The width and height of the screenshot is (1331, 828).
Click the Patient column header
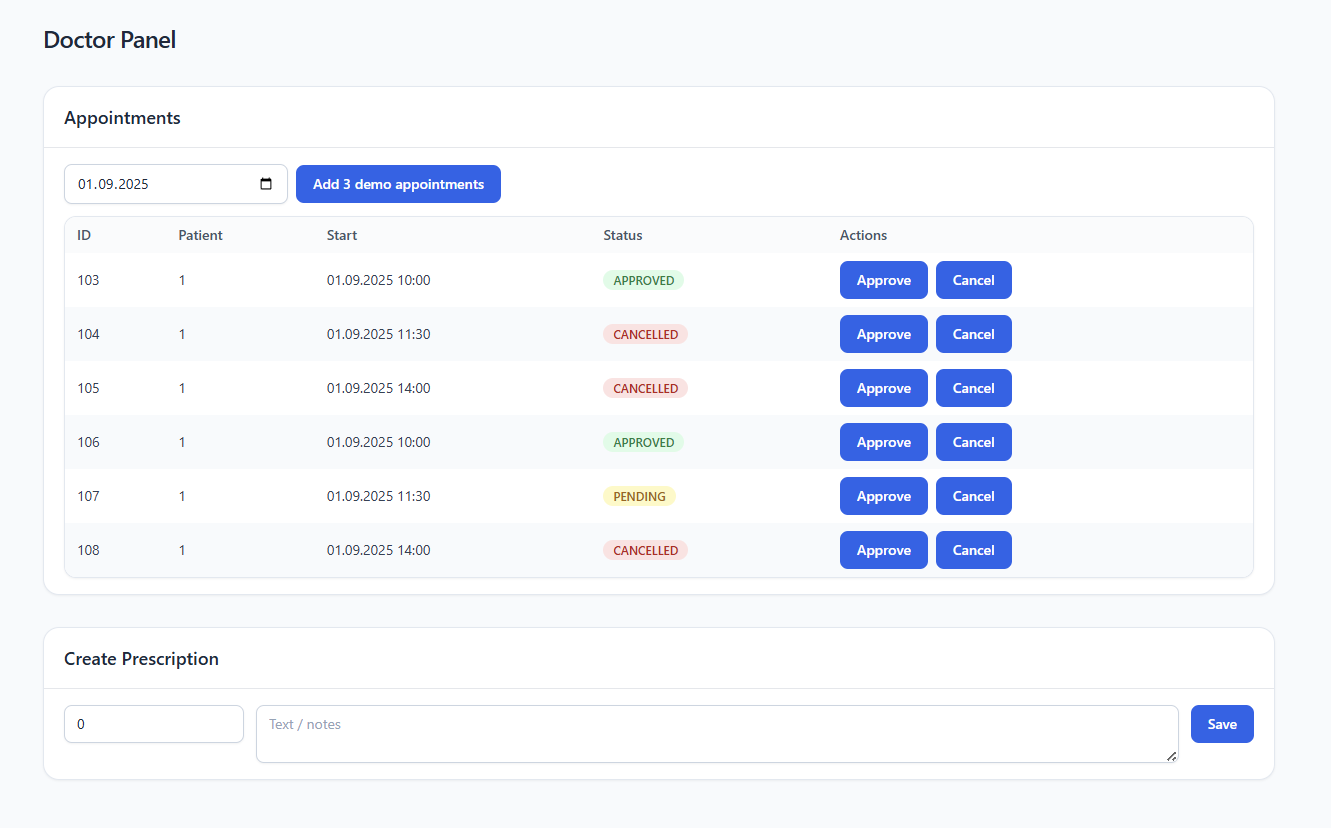point(201,235)
